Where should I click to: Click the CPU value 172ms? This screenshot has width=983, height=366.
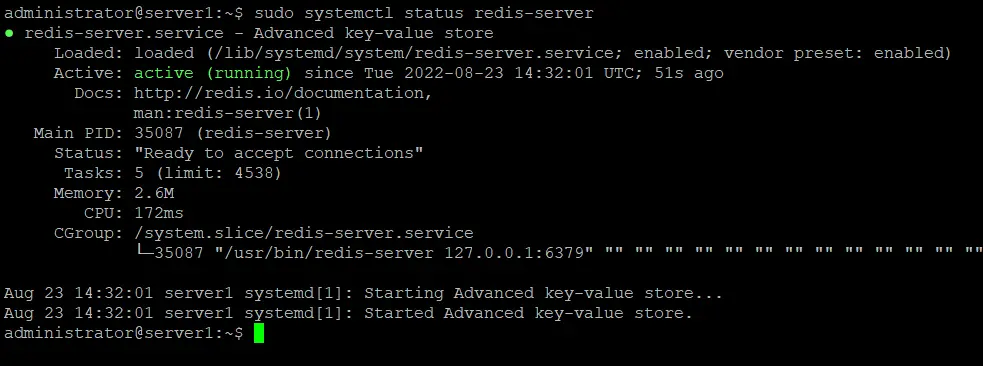click(159, 214)
